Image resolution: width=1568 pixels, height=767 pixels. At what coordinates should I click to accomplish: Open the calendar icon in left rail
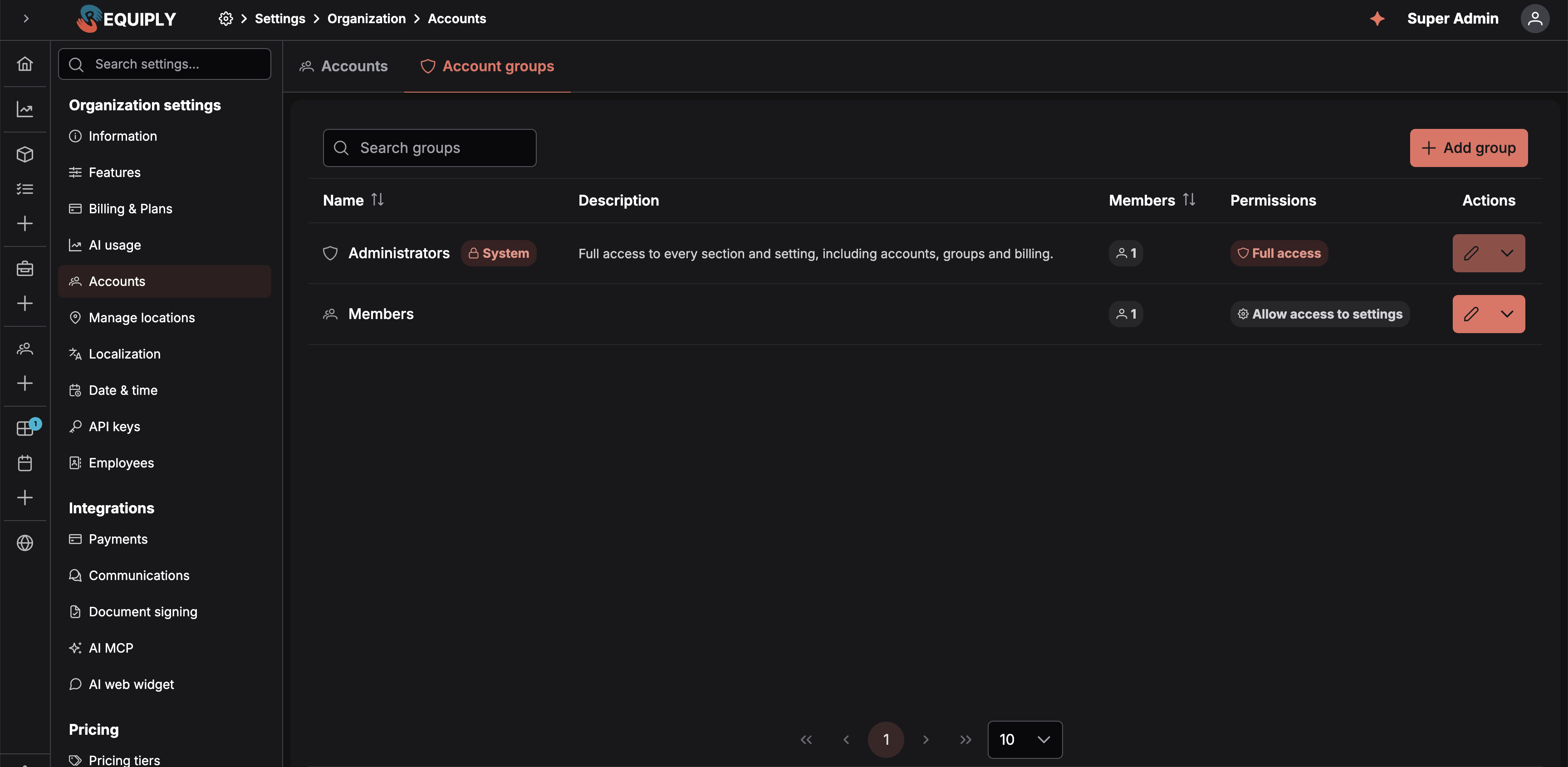[25, 463]
